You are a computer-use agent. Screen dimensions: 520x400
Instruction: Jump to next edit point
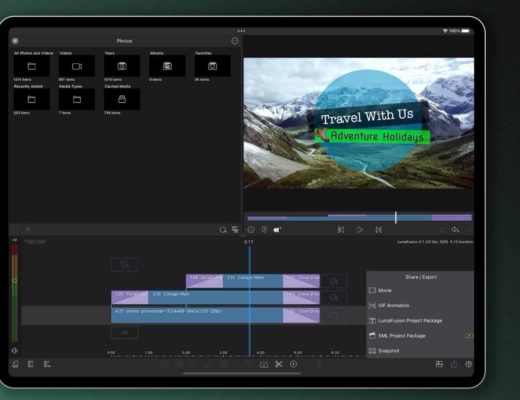pos(379,230)
